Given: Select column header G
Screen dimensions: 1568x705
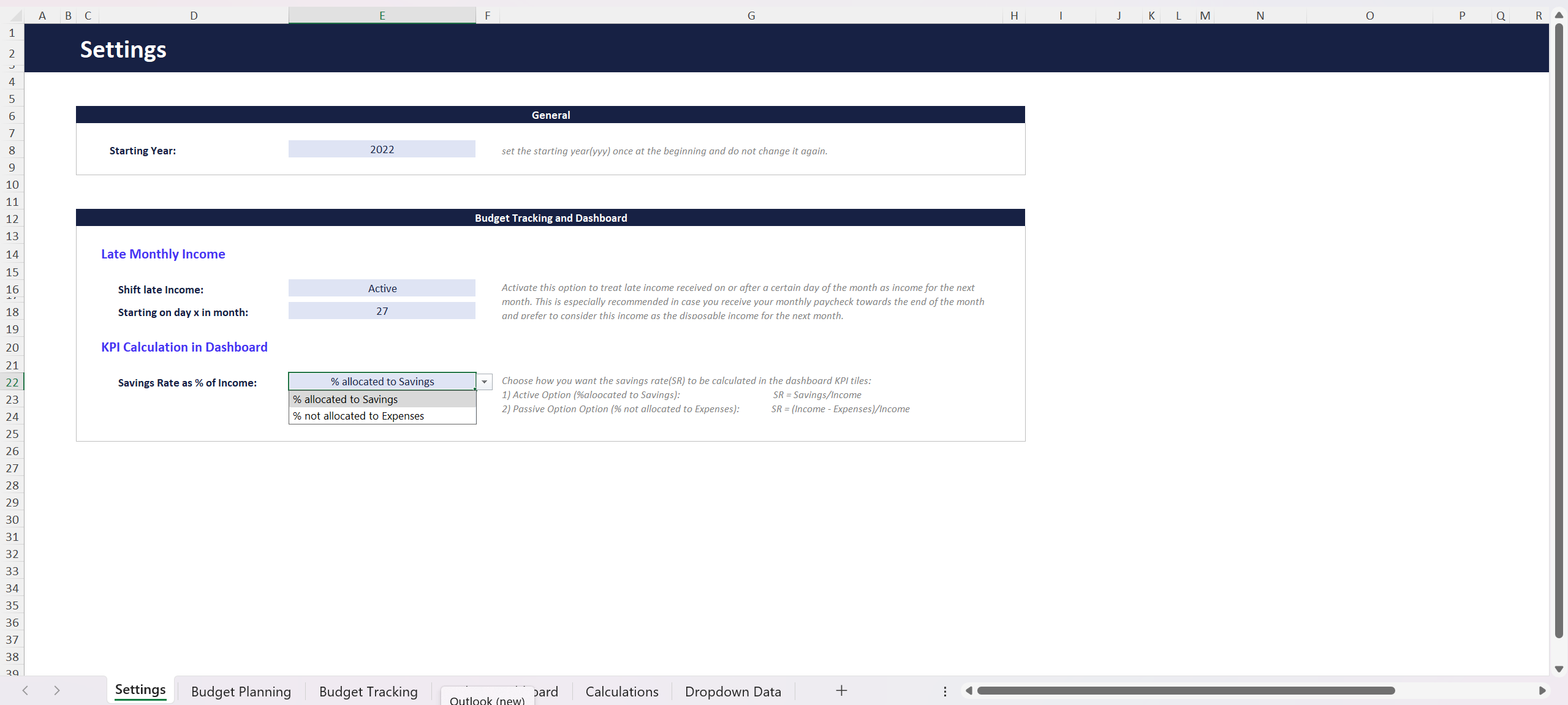Looking at the screenshot, I should pyautogui.click(x=750, y=15).
